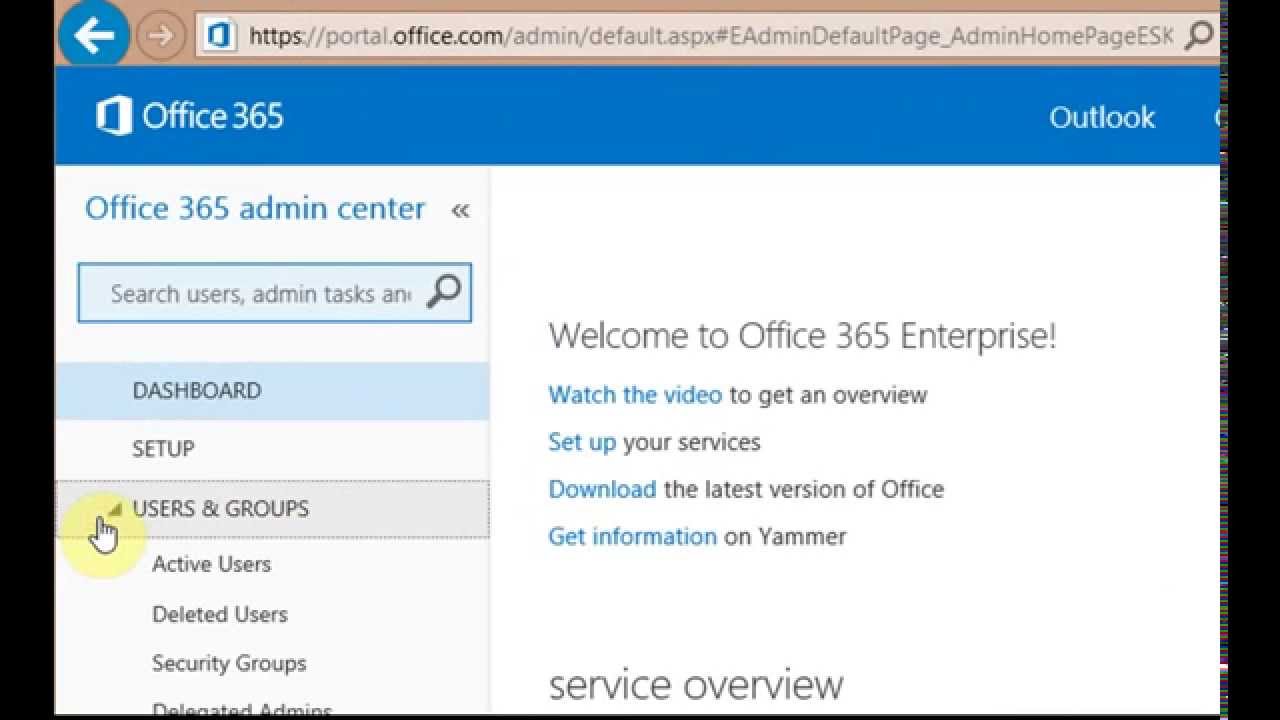The image size is (1280, 720).
Task: Click the browser back arrow button
Action: 93,37
